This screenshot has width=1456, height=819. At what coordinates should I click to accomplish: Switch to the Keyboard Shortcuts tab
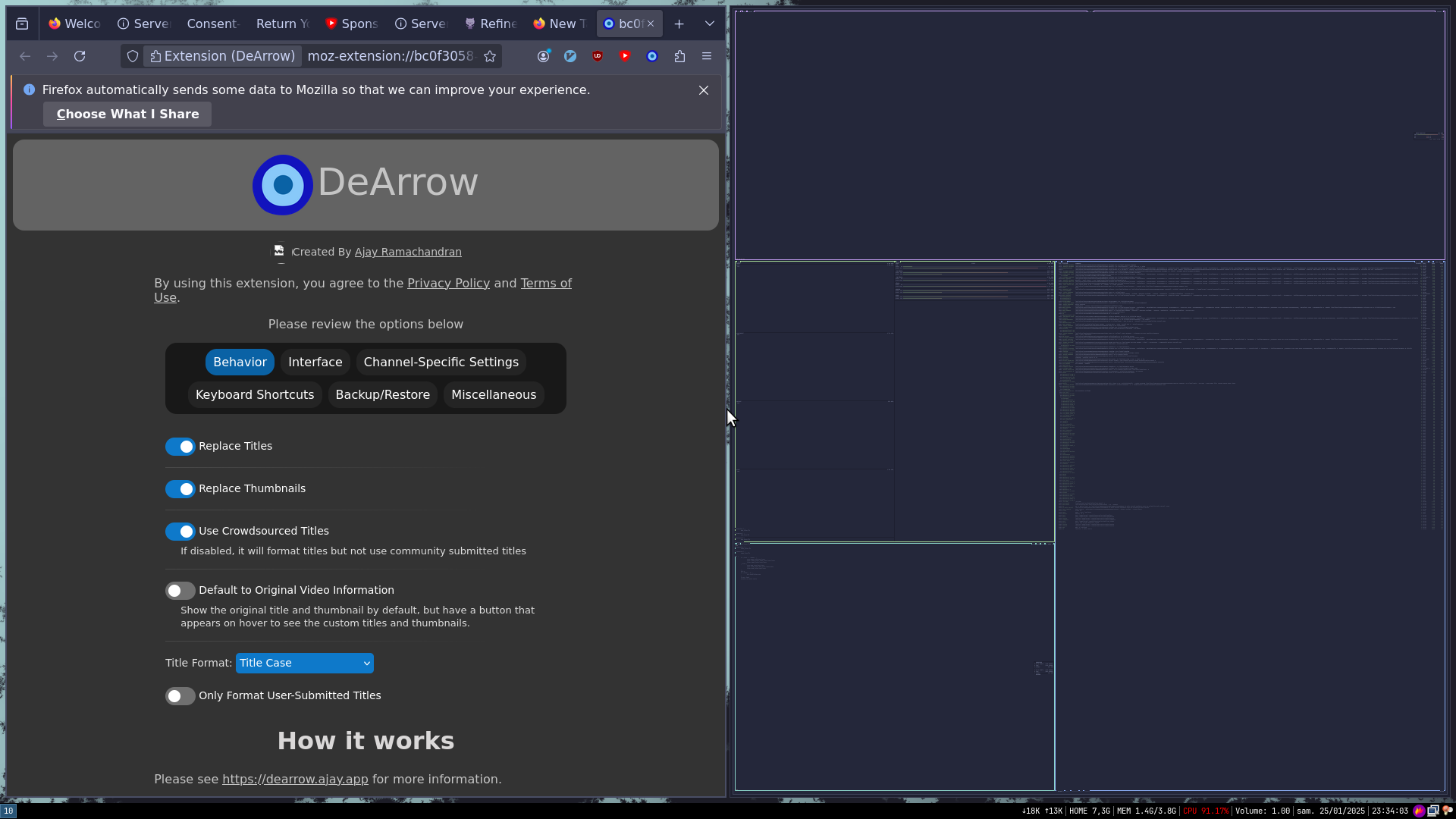click(x=255, y=395)
